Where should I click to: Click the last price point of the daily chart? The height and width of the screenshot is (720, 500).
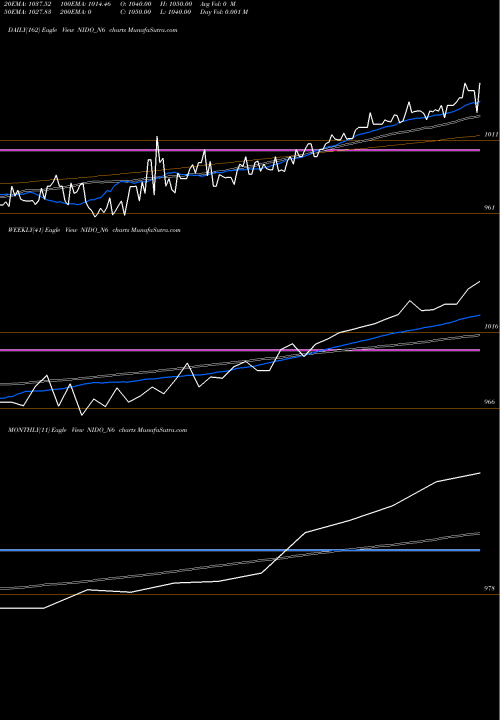tap(480, 84)
